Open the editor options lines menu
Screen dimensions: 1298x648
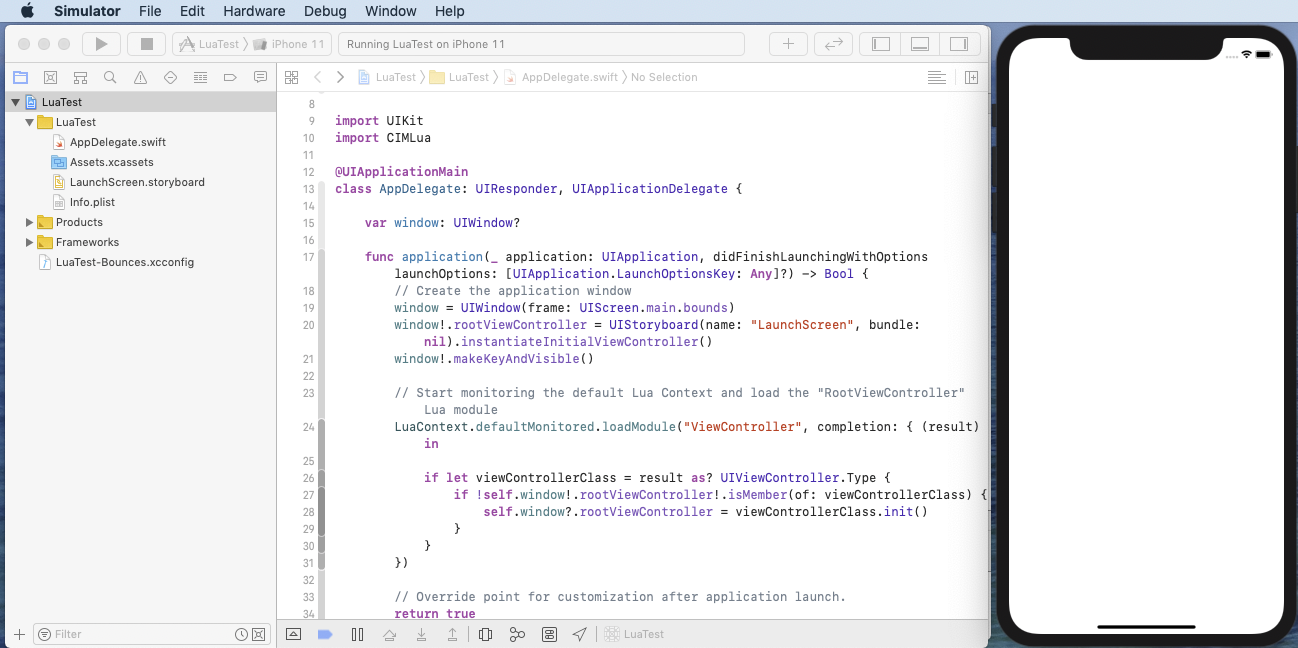(936, 77)
